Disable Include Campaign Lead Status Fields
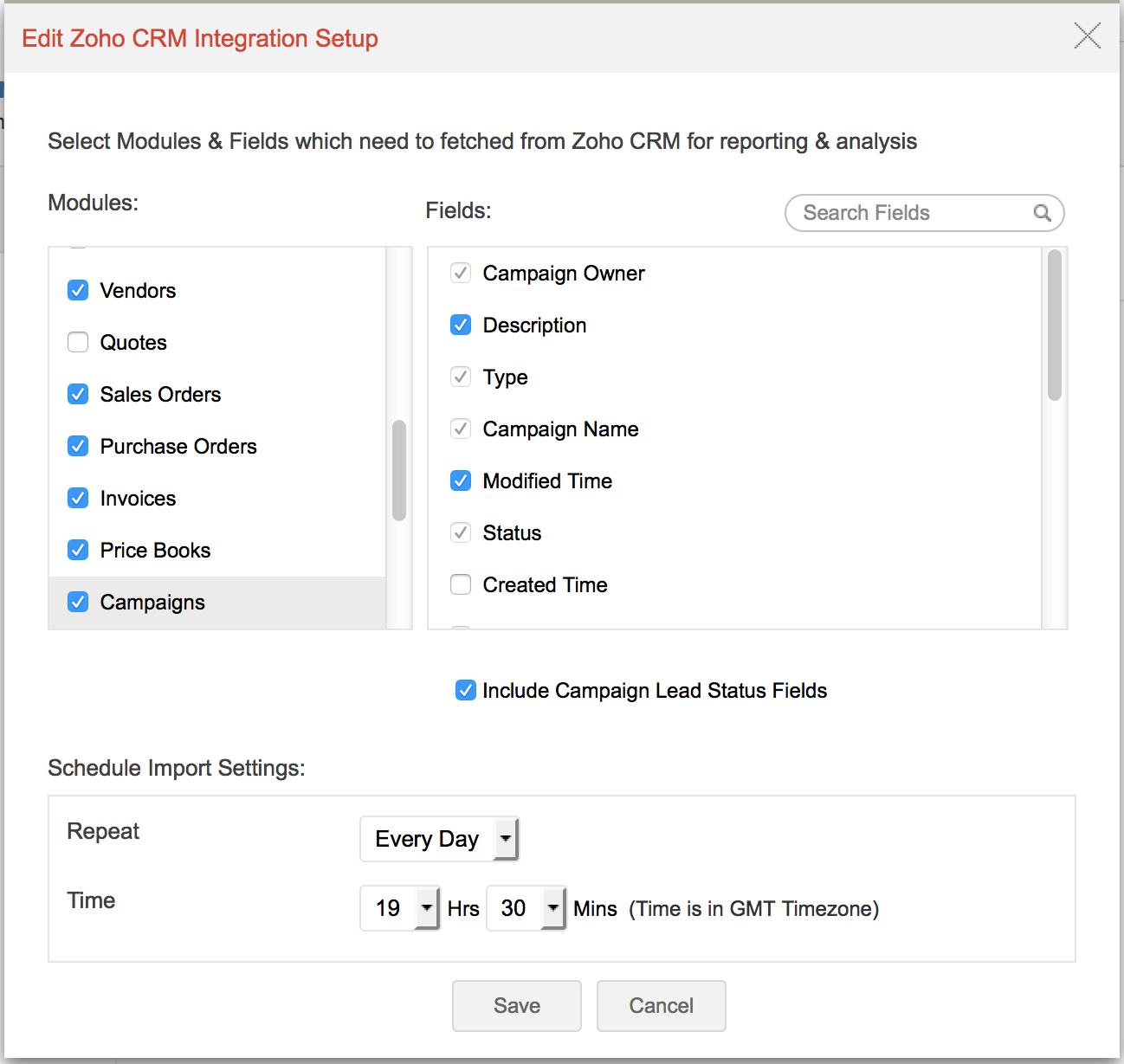1124x1064 pixels. [x=466, y=690]
